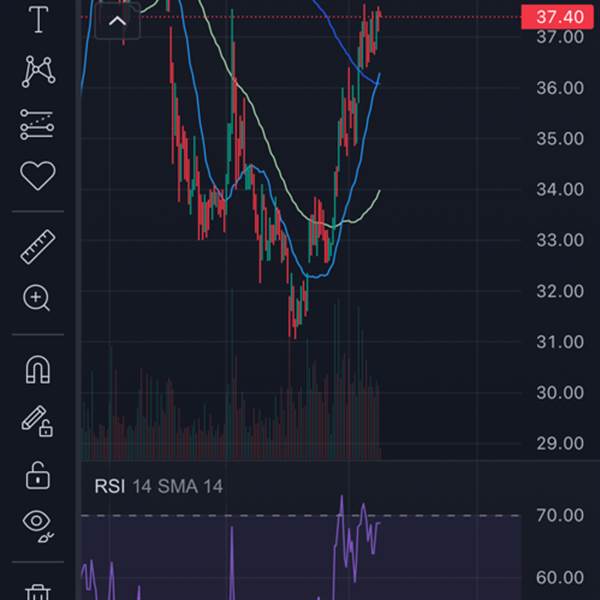Click the 37.40 current price label

point(558,17)
